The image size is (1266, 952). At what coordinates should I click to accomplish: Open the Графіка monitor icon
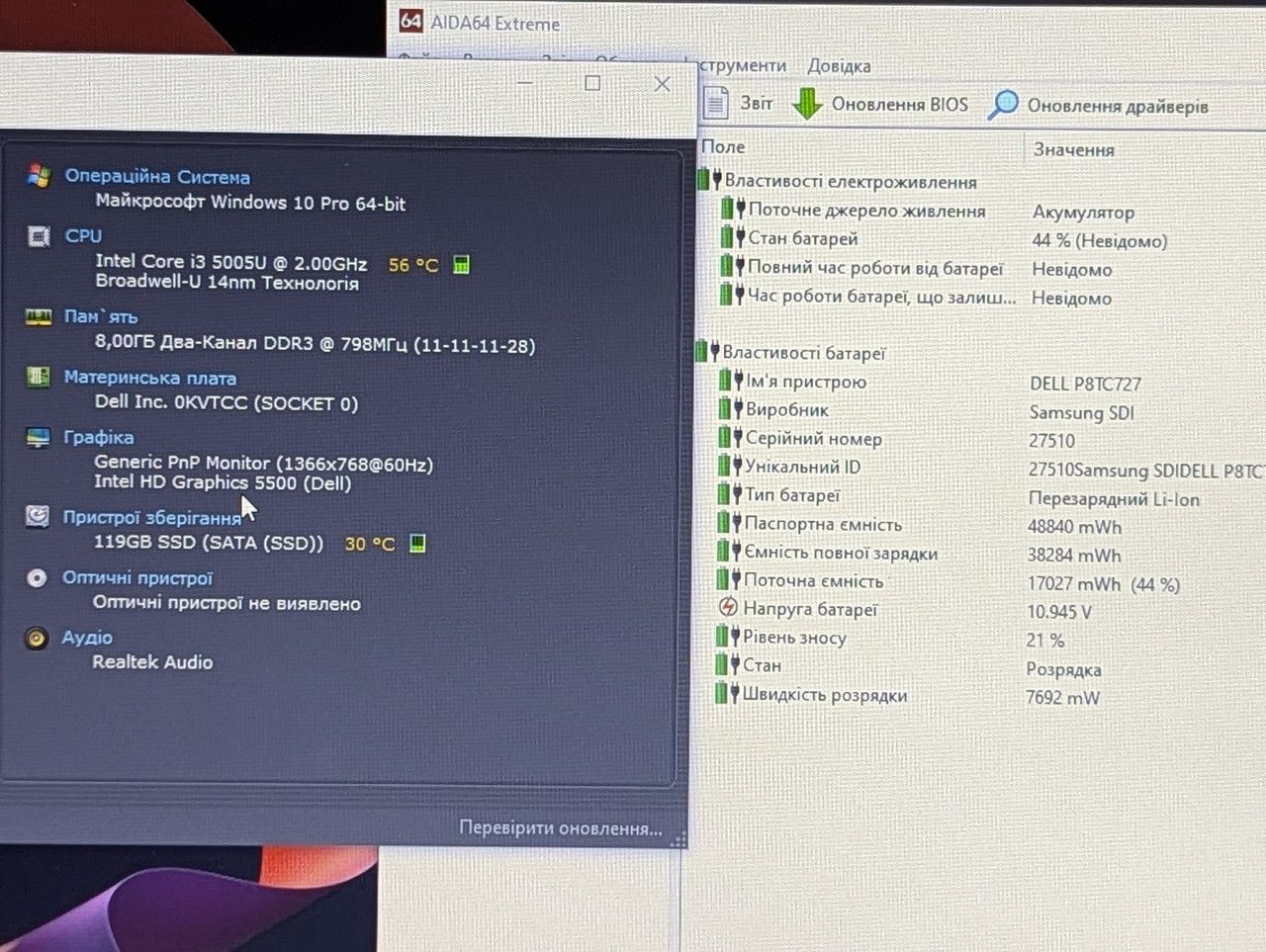click(x=38, y=437)
